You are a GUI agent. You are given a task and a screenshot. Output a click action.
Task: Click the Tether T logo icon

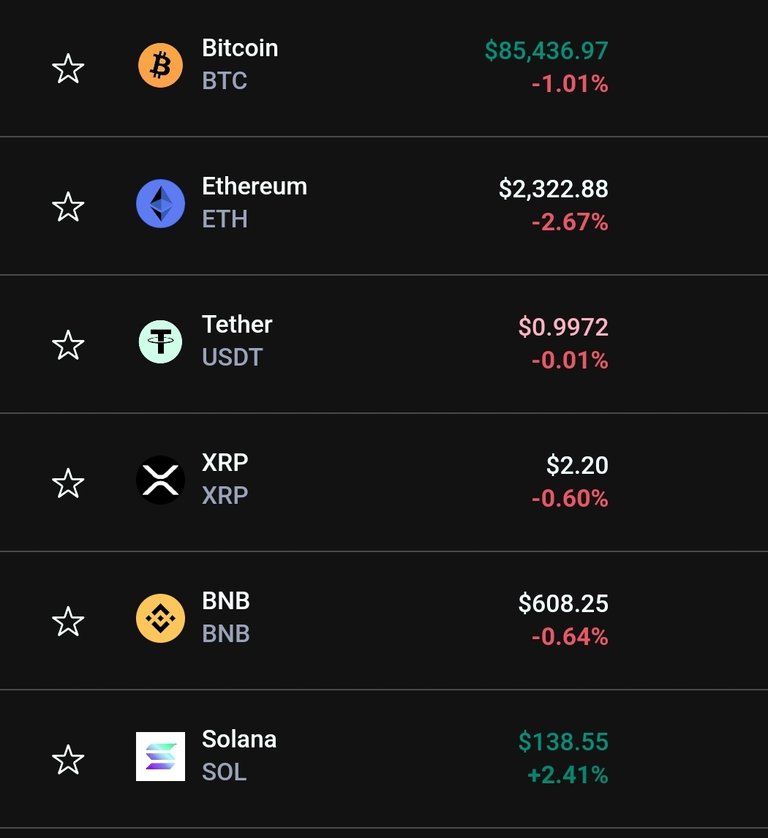tap(160, 342)
